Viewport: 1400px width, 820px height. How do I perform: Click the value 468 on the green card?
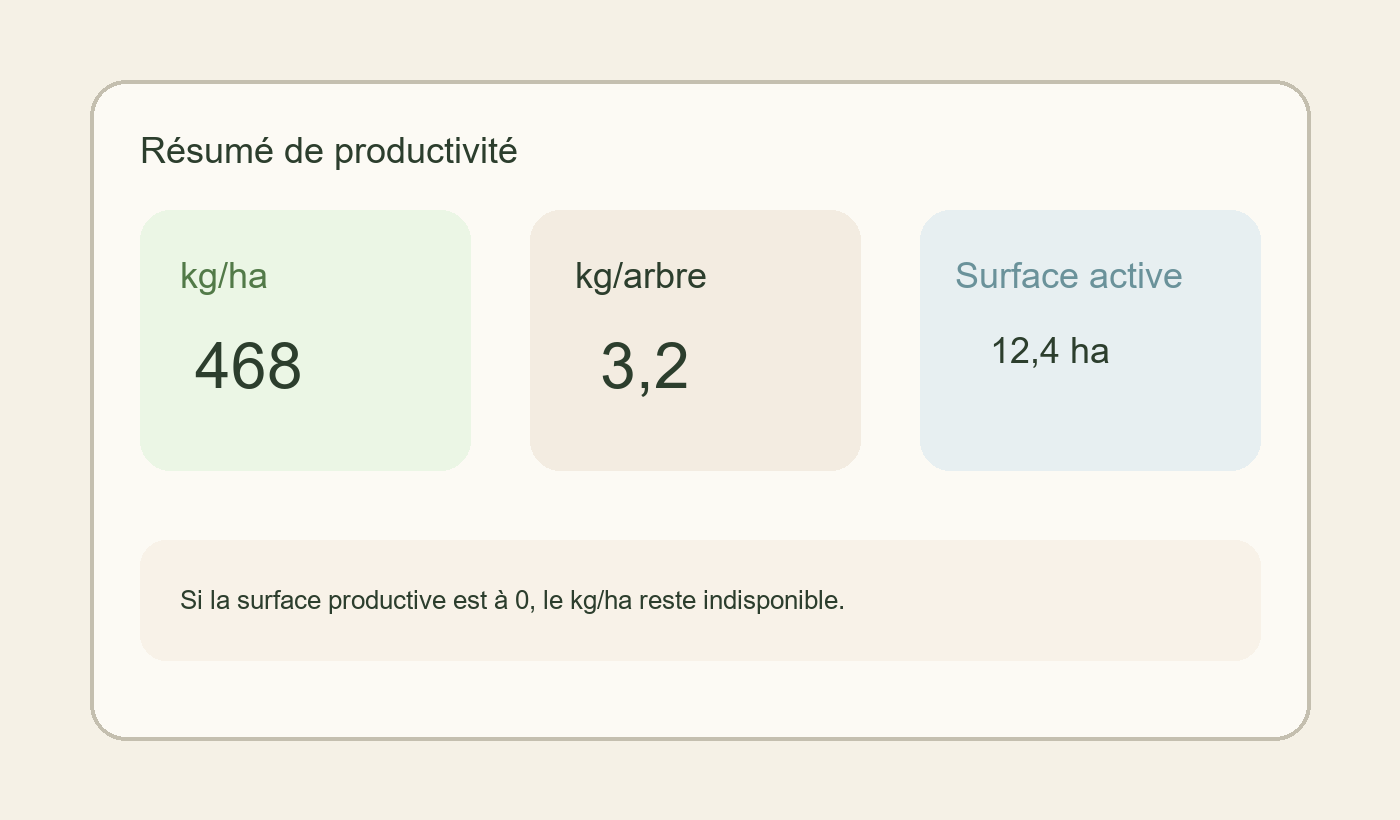click(x=248, y=367)
